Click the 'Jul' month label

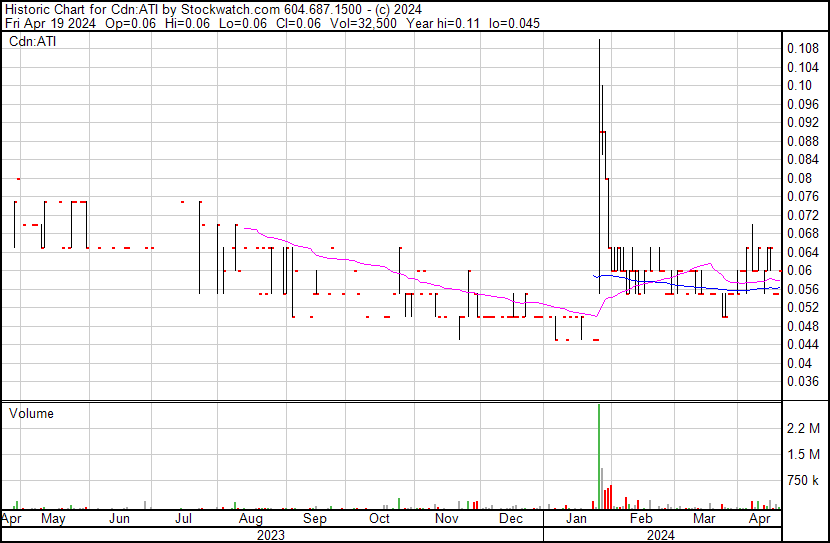(183, 519)
